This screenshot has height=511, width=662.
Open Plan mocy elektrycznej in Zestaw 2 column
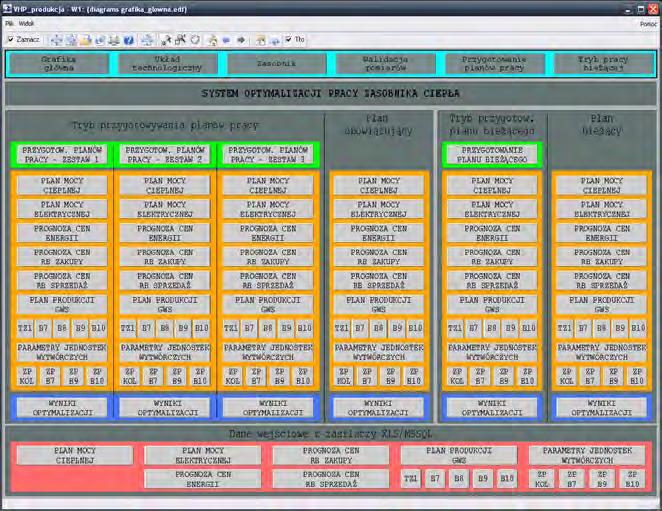point(165,209)
